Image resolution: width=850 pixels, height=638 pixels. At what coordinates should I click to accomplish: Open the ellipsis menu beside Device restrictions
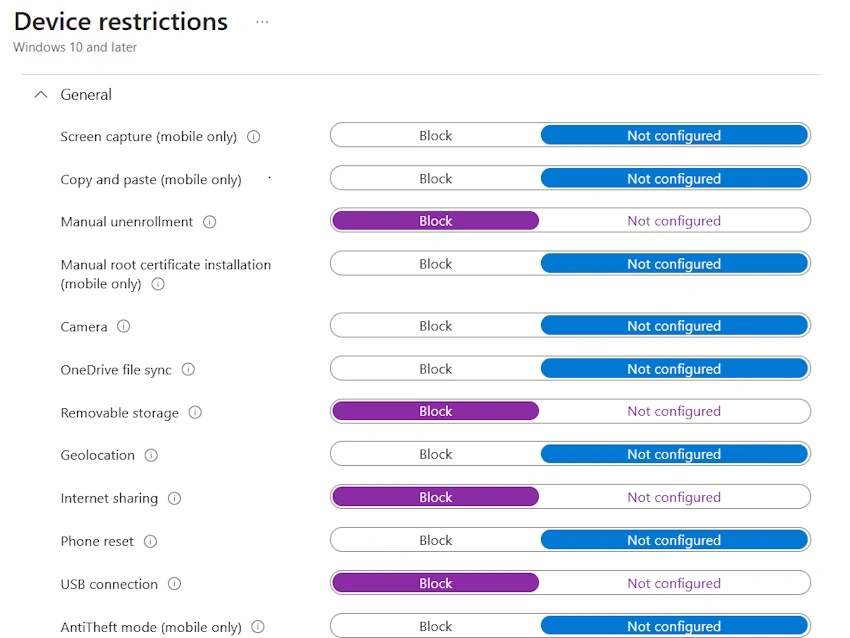click(x=262, y=22)
